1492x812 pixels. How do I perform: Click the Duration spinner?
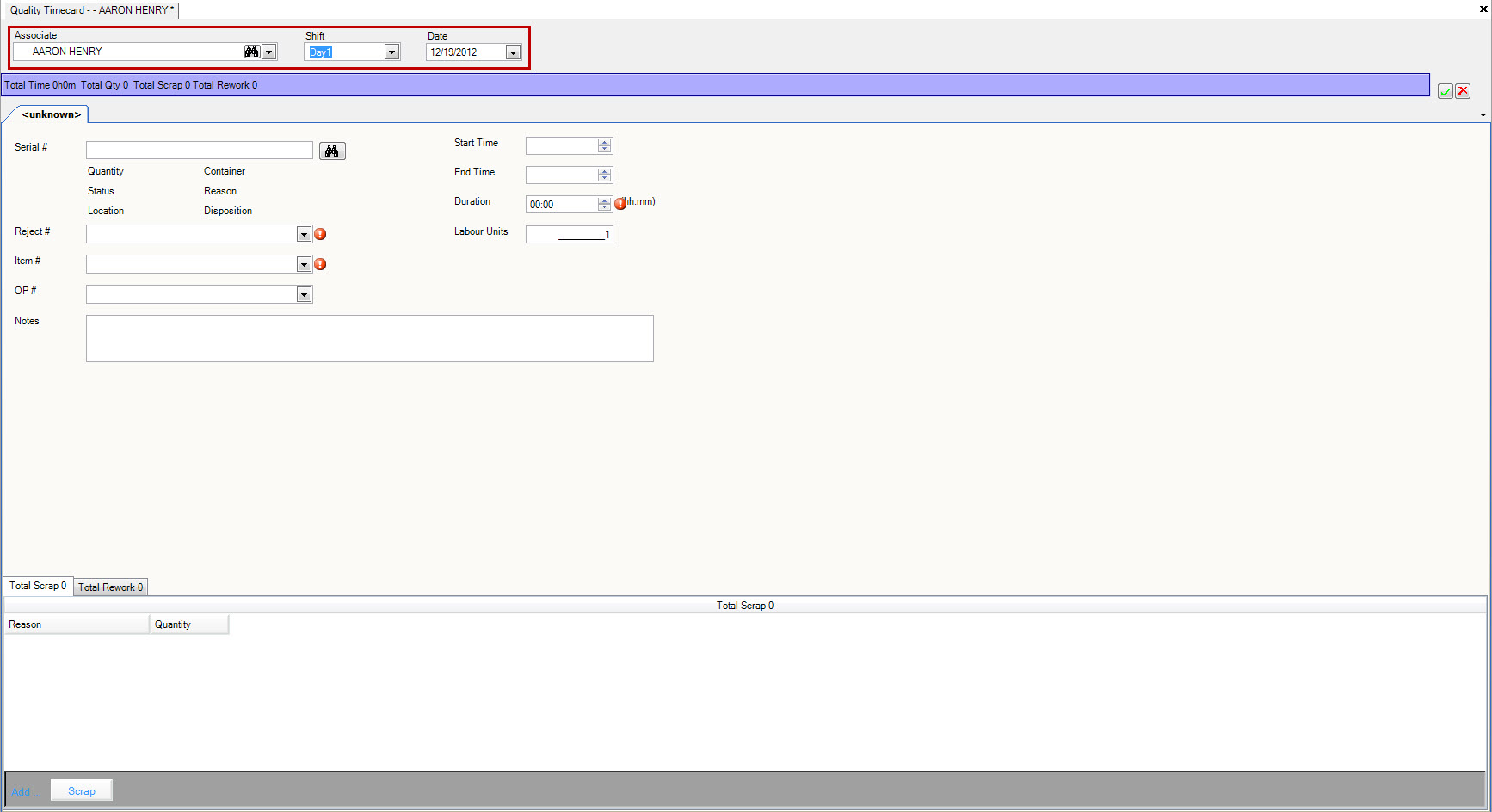point(605,204)
